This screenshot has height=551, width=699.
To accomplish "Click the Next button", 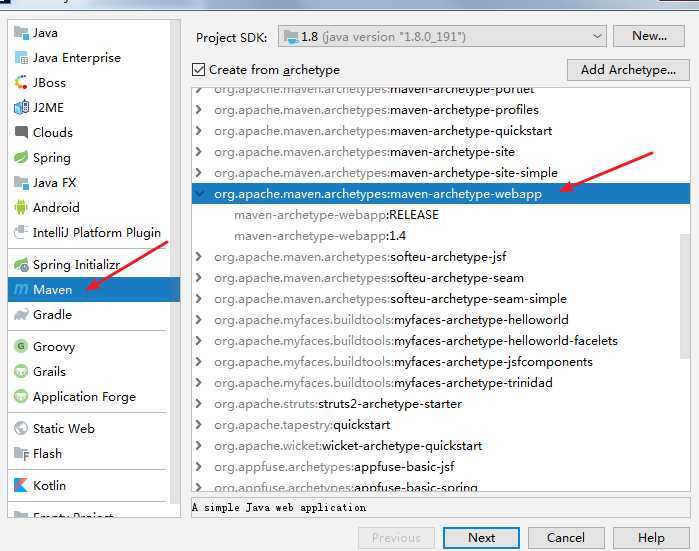I will [481, 538].
